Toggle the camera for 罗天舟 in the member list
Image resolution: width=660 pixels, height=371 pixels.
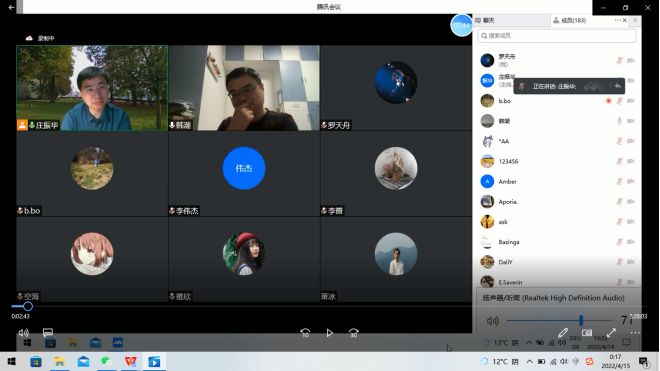point(631,61)
